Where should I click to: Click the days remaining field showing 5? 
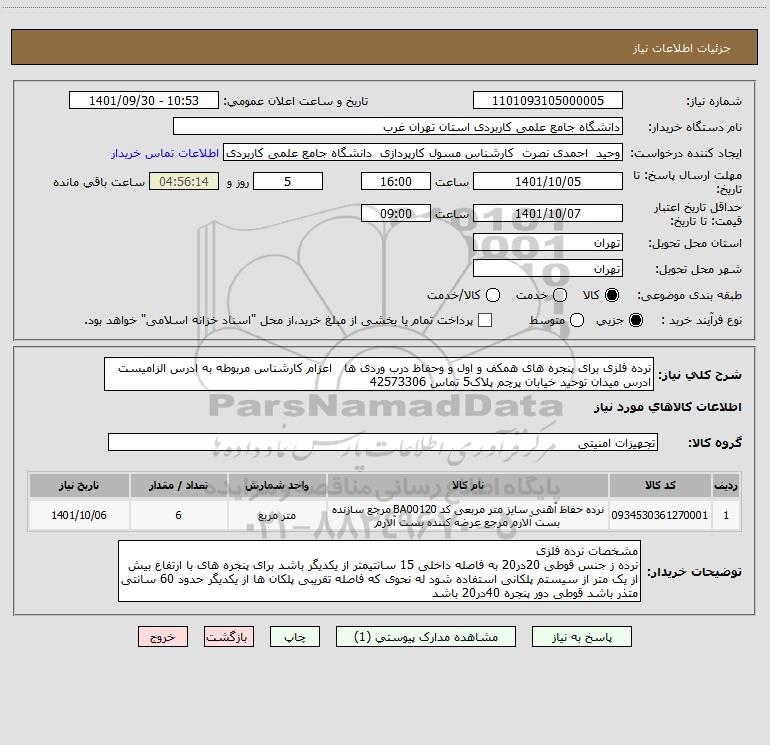288,181
